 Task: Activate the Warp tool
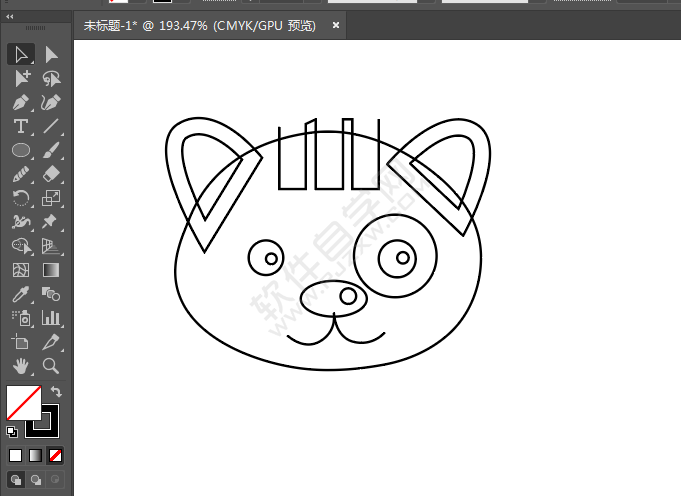21,222
